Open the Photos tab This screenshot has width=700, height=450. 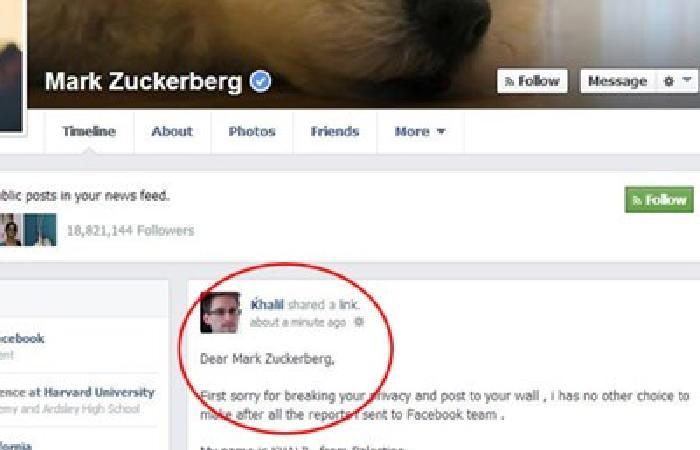pyautogui.click(x=252, y=132)
